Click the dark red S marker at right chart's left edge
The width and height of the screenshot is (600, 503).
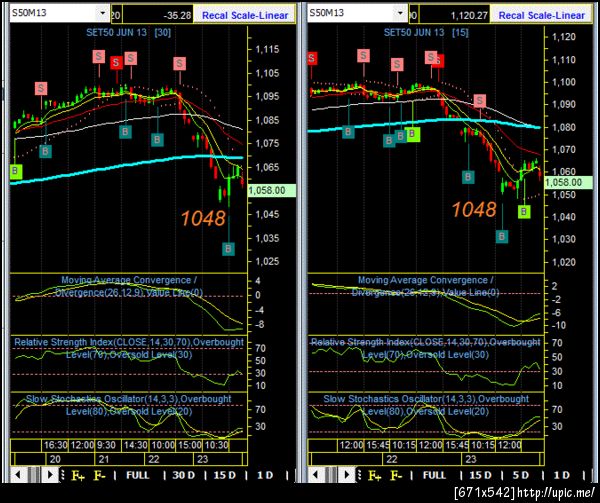pyautogui.click(x=312, y=59)
